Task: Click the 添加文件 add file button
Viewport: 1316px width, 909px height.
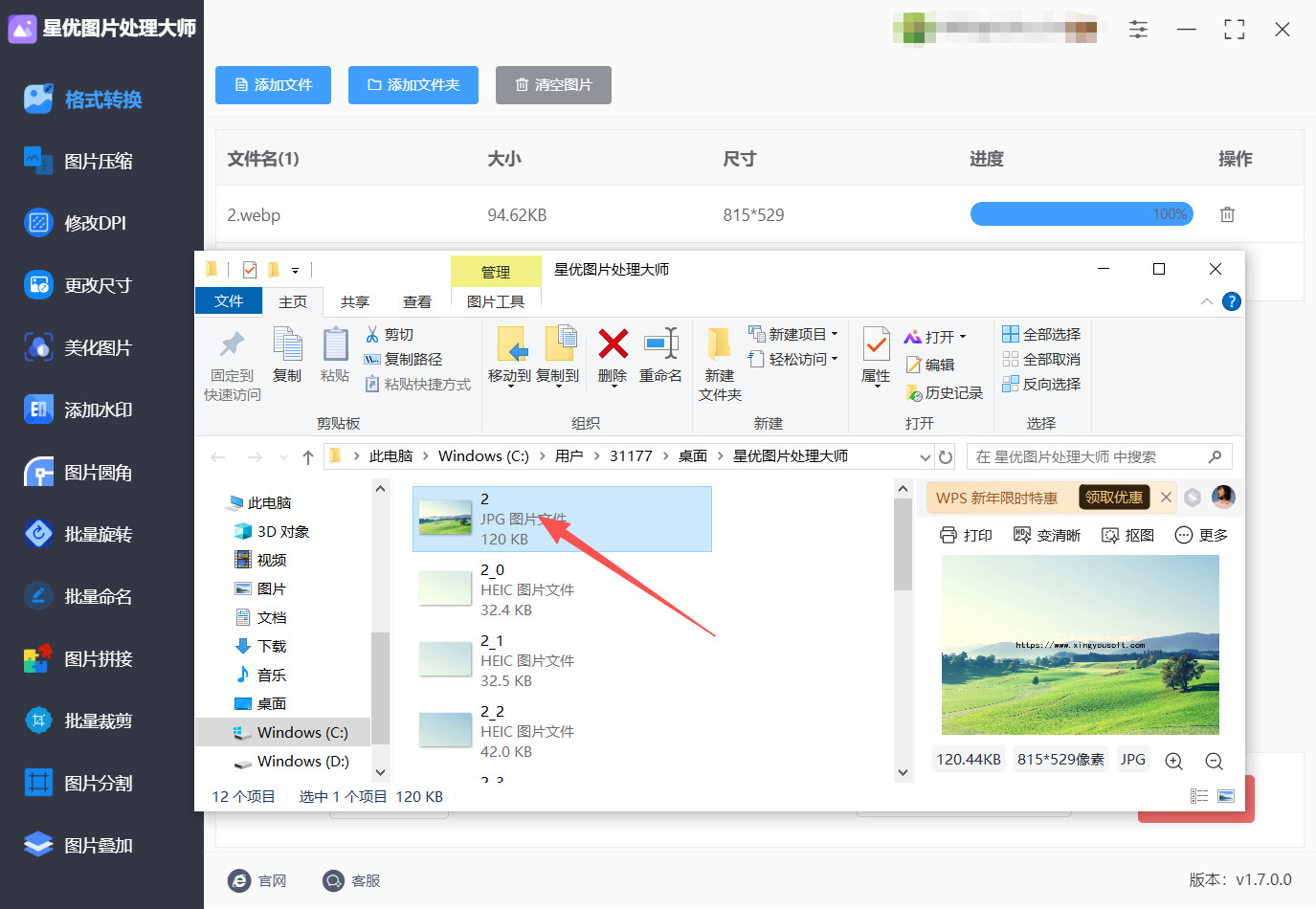Action: (274, 85)
